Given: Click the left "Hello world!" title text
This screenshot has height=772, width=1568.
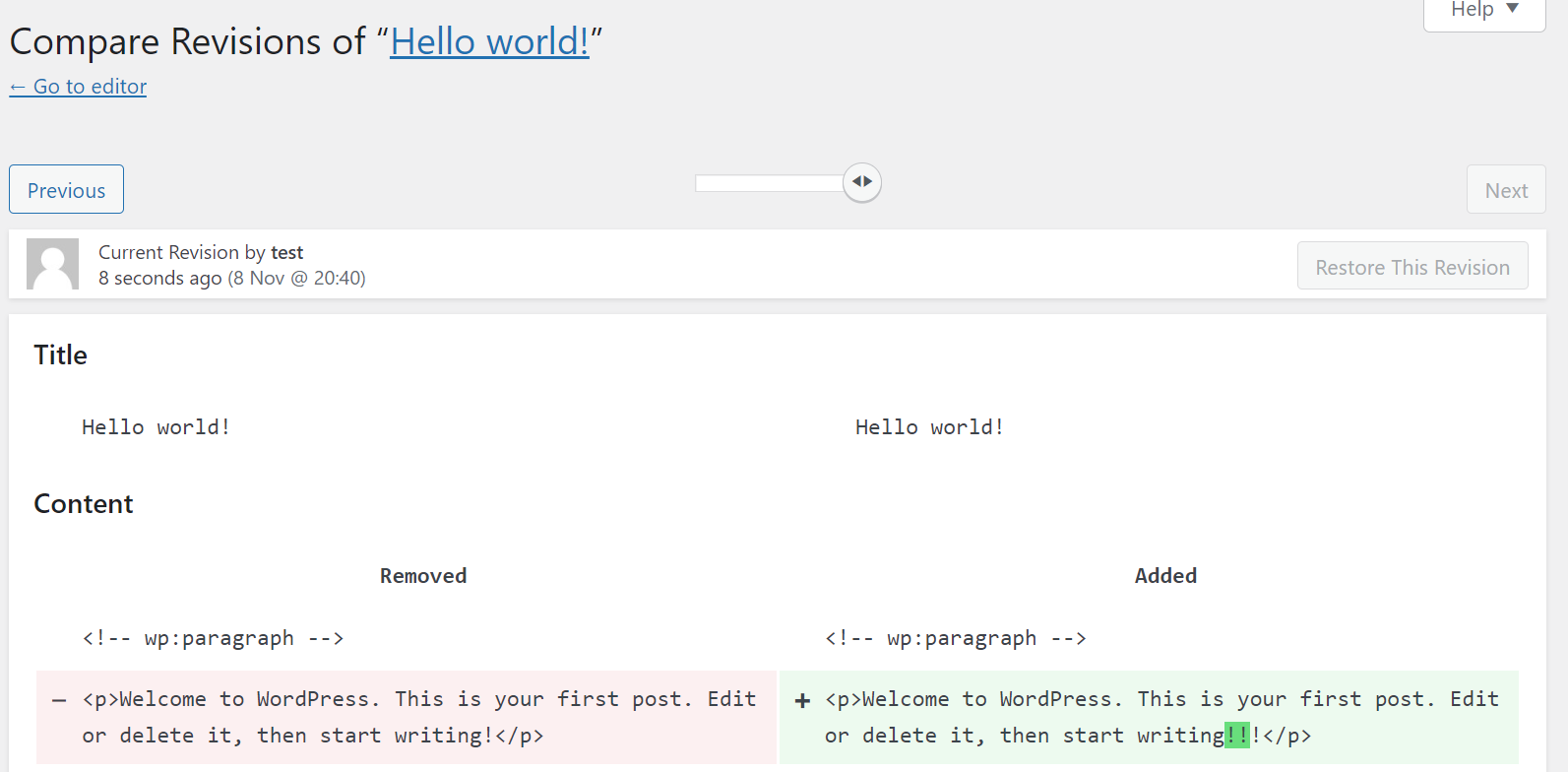Looking at the screenshot, I should [156, 427].
